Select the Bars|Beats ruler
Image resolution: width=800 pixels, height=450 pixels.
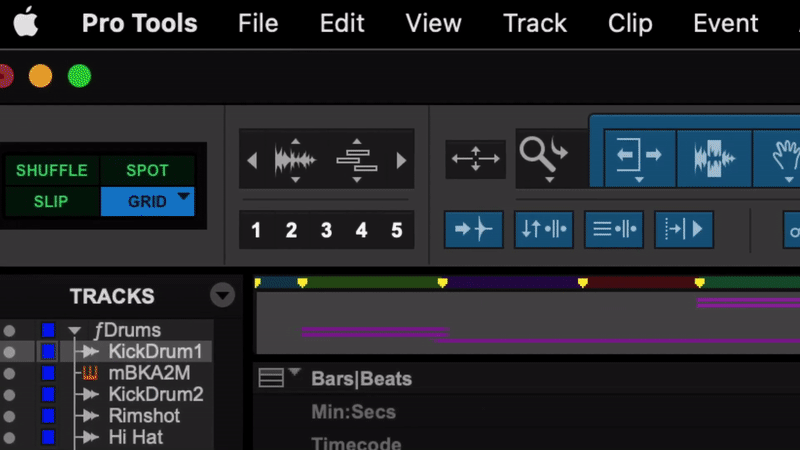click(x=361, y=379)
